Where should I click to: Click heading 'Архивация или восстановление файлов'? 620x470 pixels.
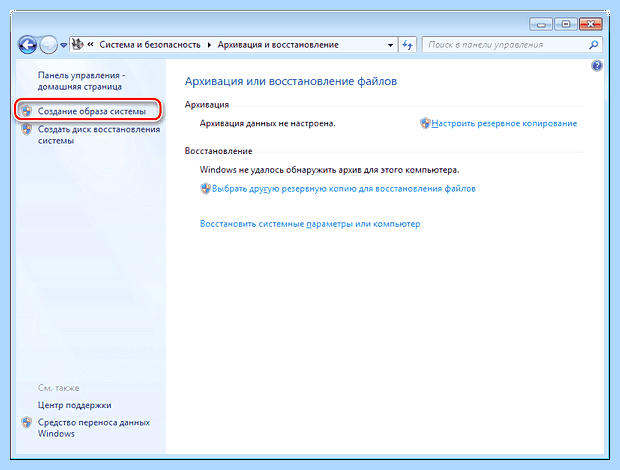pyautogui.click(x=291, y=81)
